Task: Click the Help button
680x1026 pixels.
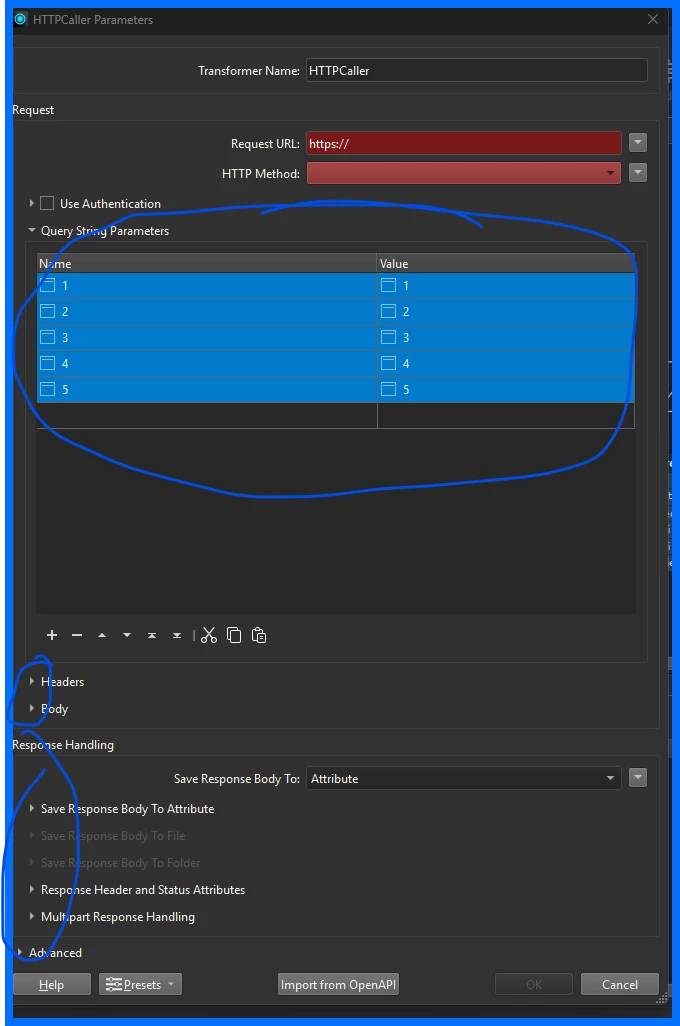Action: (52, 984)
